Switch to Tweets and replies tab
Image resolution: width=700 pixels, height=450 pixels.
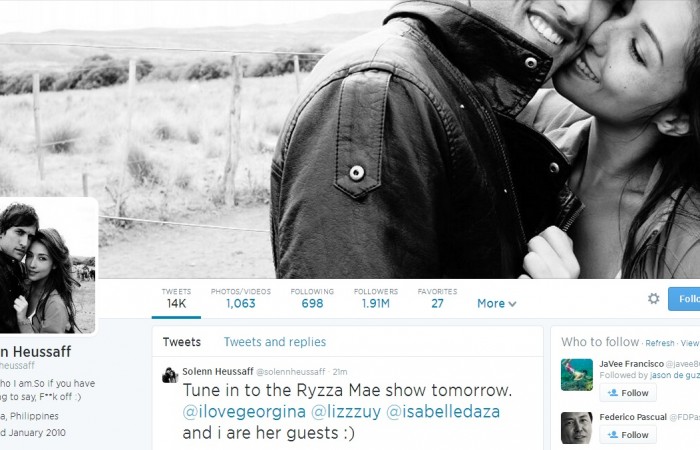275,342
